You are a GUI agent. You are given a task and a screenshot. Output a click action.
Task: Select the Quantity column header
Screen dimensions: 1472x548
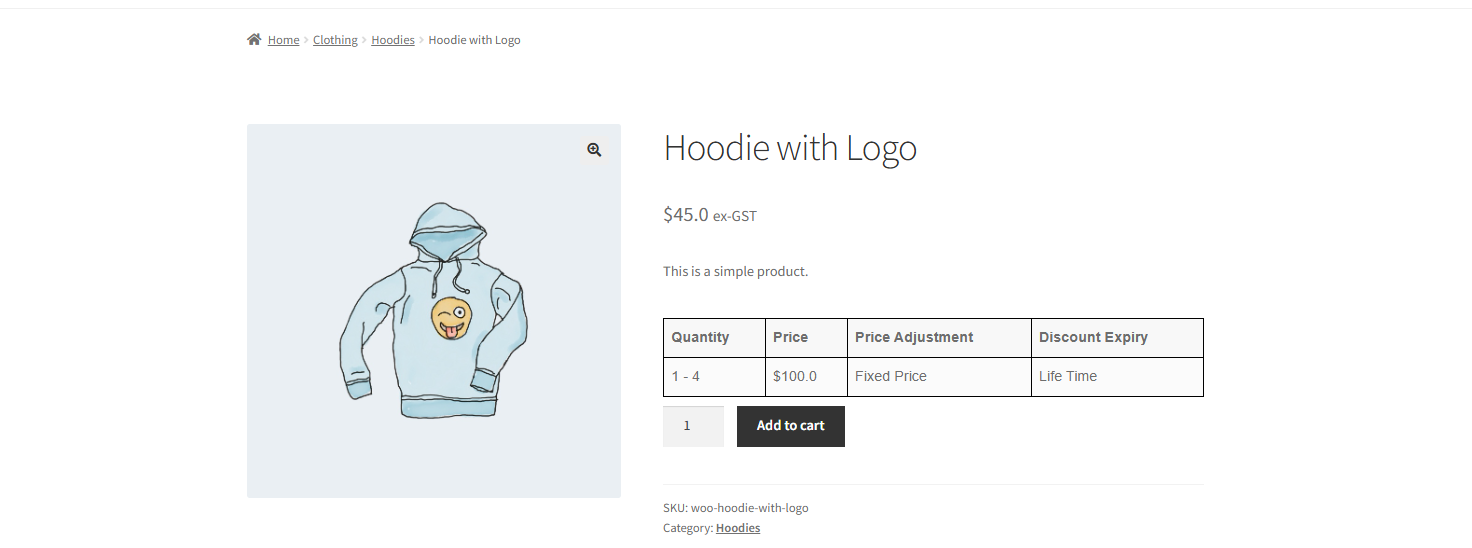(x=700, y=337)
